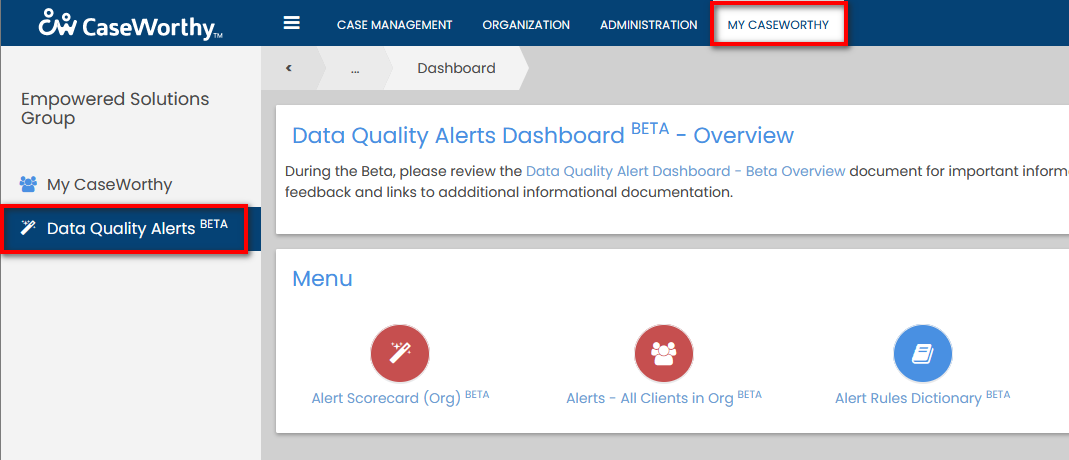The height and width of the screenshot is (460, 1069).
Task: Expand the breadcrumb ellipsis item
Action: 355,69
